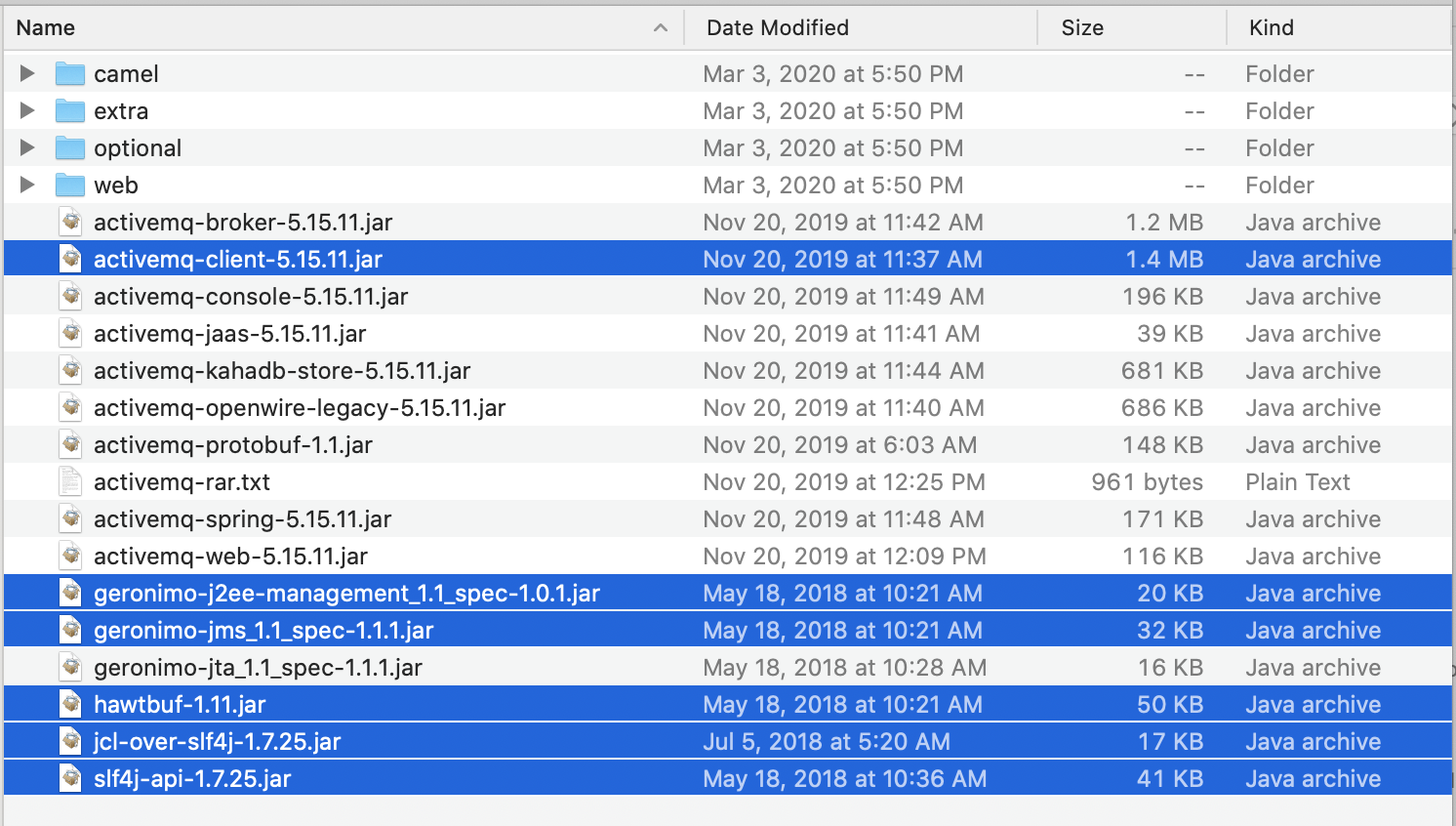Click the 961 bytes size value
This screenshot has width=1456, height=826.
click(x=1147, y=482)
